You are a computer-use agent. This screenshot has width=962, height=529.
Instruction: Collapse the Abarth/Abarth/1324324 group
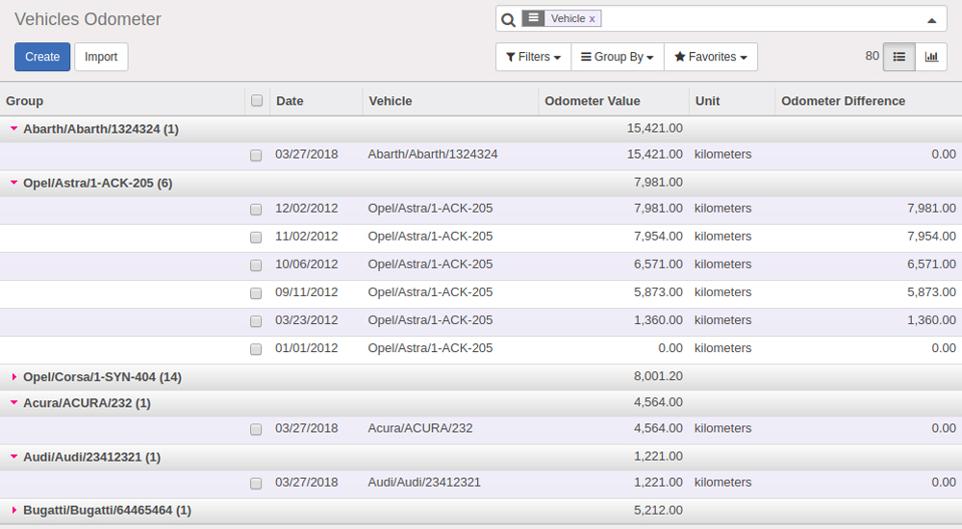(13, 129)
